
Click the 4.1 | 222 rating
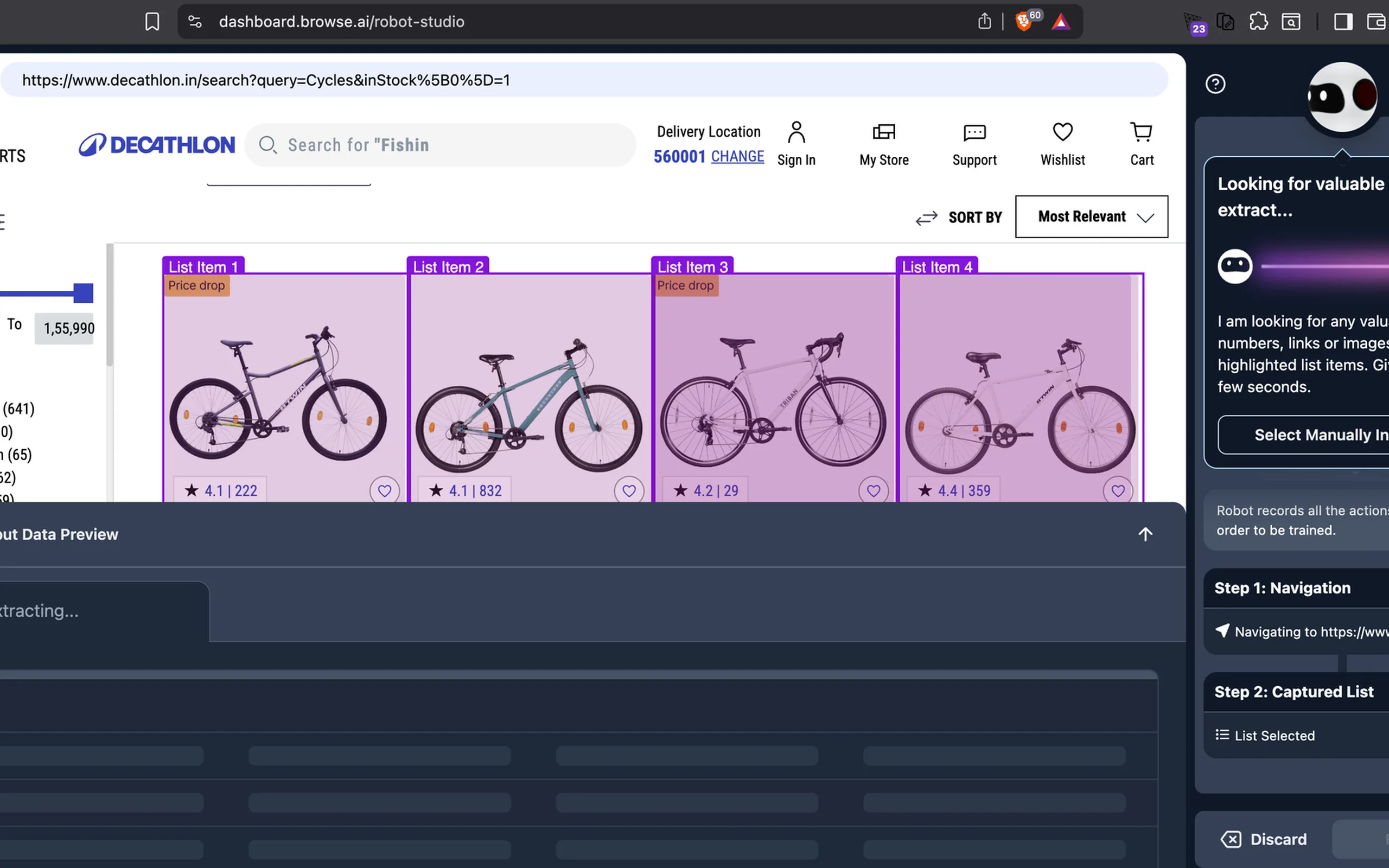[220, 490]
